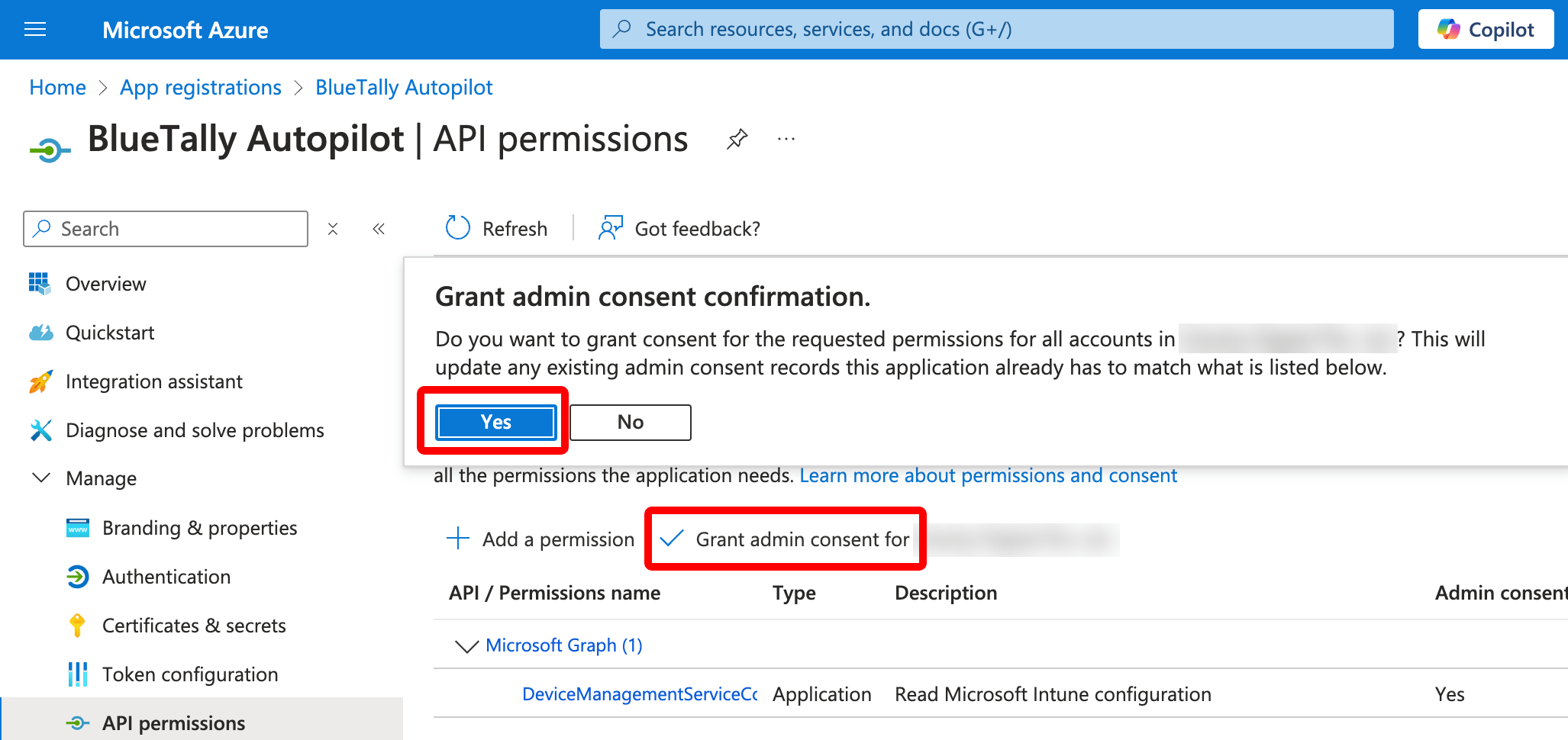Image resolution: width=1568 pixels, height=740 pixels.
Task: Click the Manage section label
Action: coord(102,478)
